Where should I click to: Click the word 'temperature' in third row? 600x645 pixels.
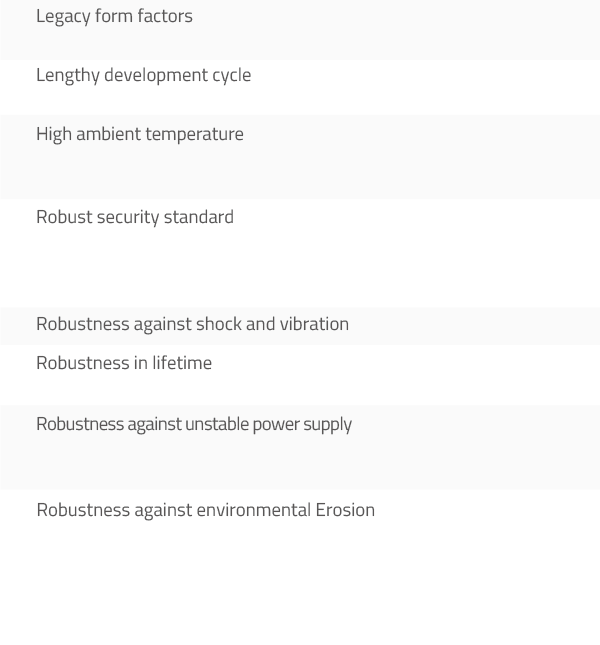coord(195,135)
